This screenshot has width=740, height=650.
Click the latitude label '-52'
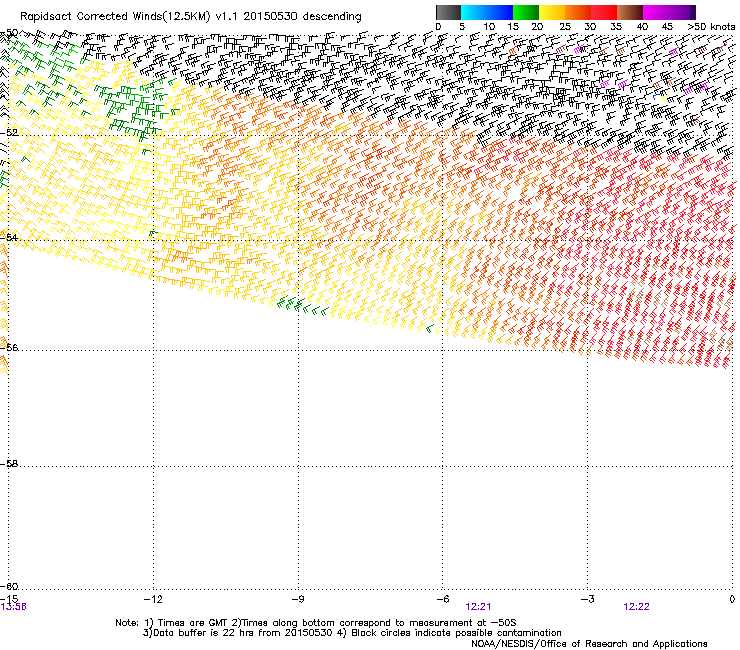point(9,133)
